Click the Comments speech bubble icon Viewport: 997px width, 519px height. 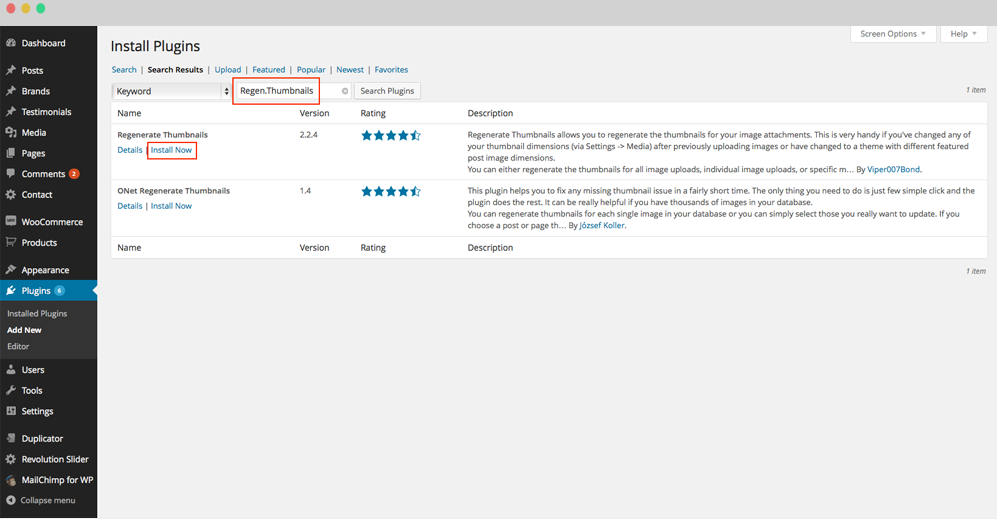(11, 174)
